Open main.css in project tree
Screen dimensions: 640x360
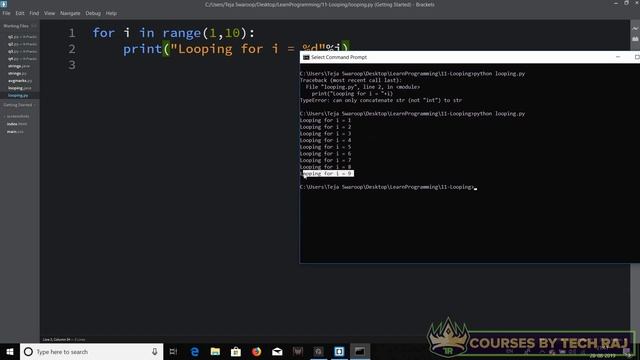[16, 131]
